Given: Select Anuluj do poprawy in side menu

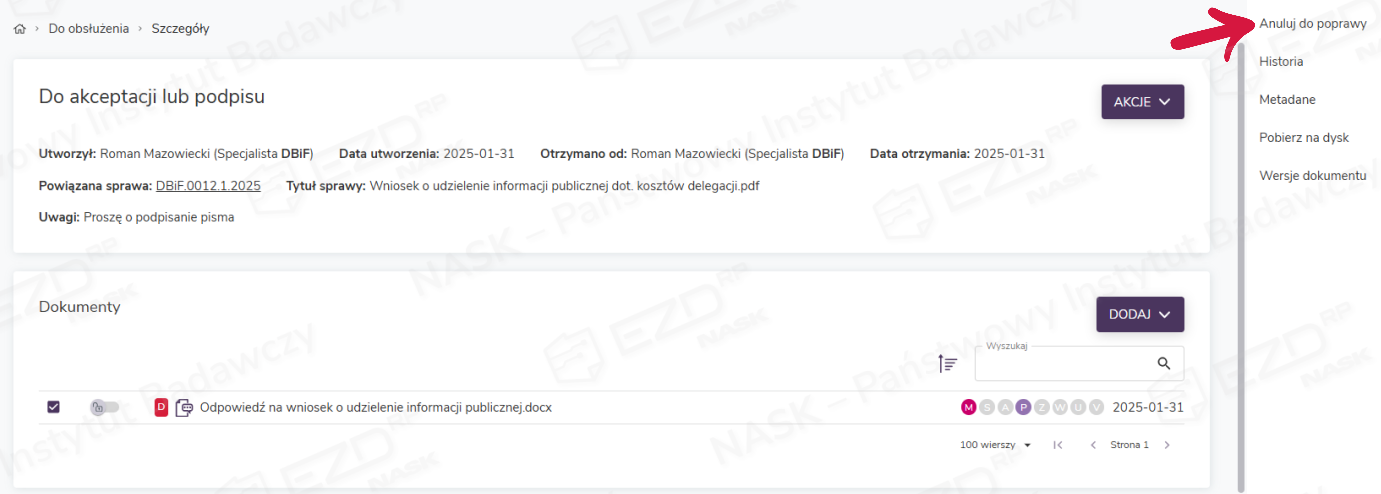Looking at the screenshot, I should (1312, 23).
